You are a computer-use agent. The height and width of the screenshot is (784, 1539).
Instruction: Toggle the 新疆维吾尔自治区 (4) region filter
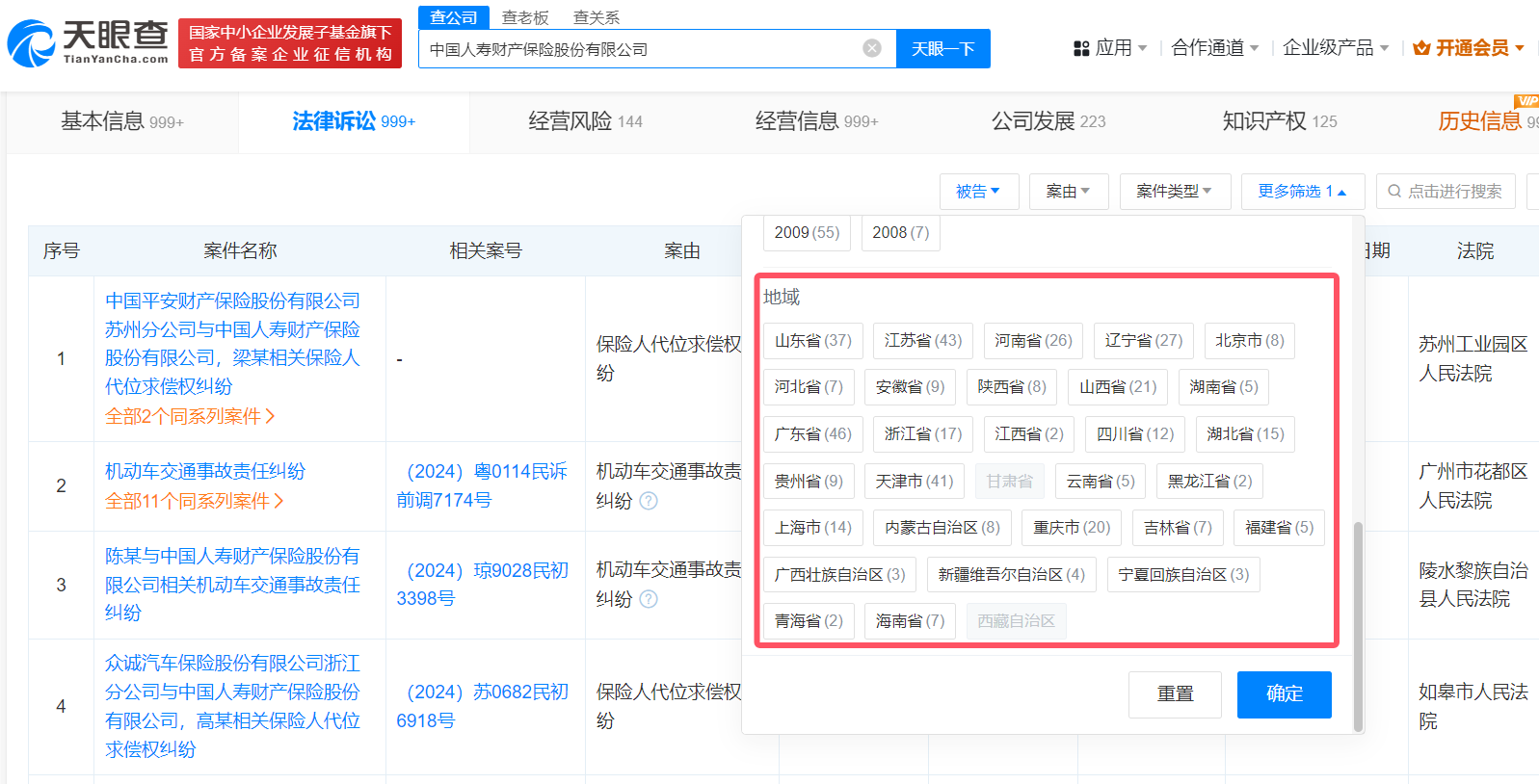point(1012,574)
